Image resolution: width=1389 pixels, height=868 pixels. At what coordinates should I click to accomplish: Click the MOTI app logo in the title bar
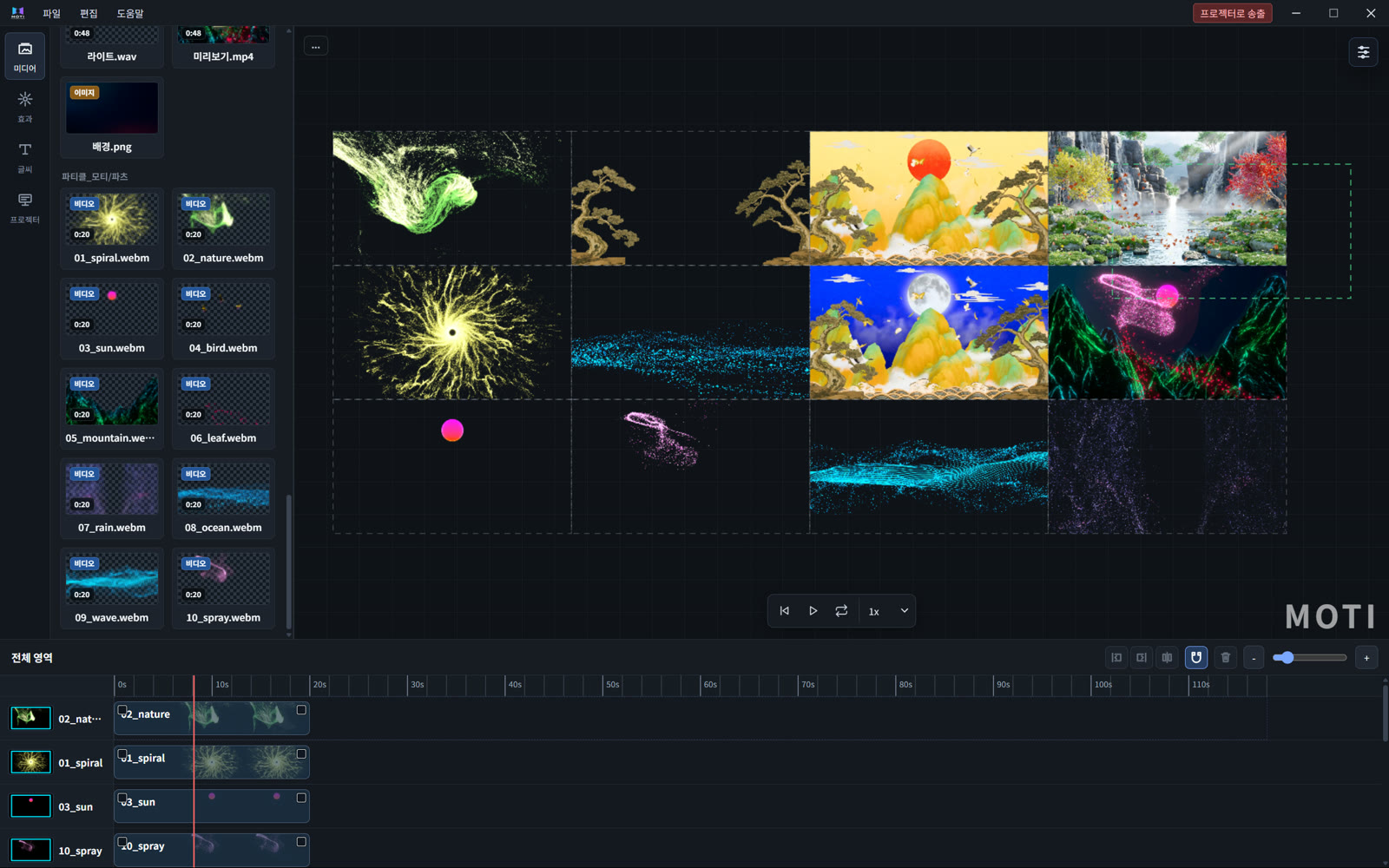(17, 13)
